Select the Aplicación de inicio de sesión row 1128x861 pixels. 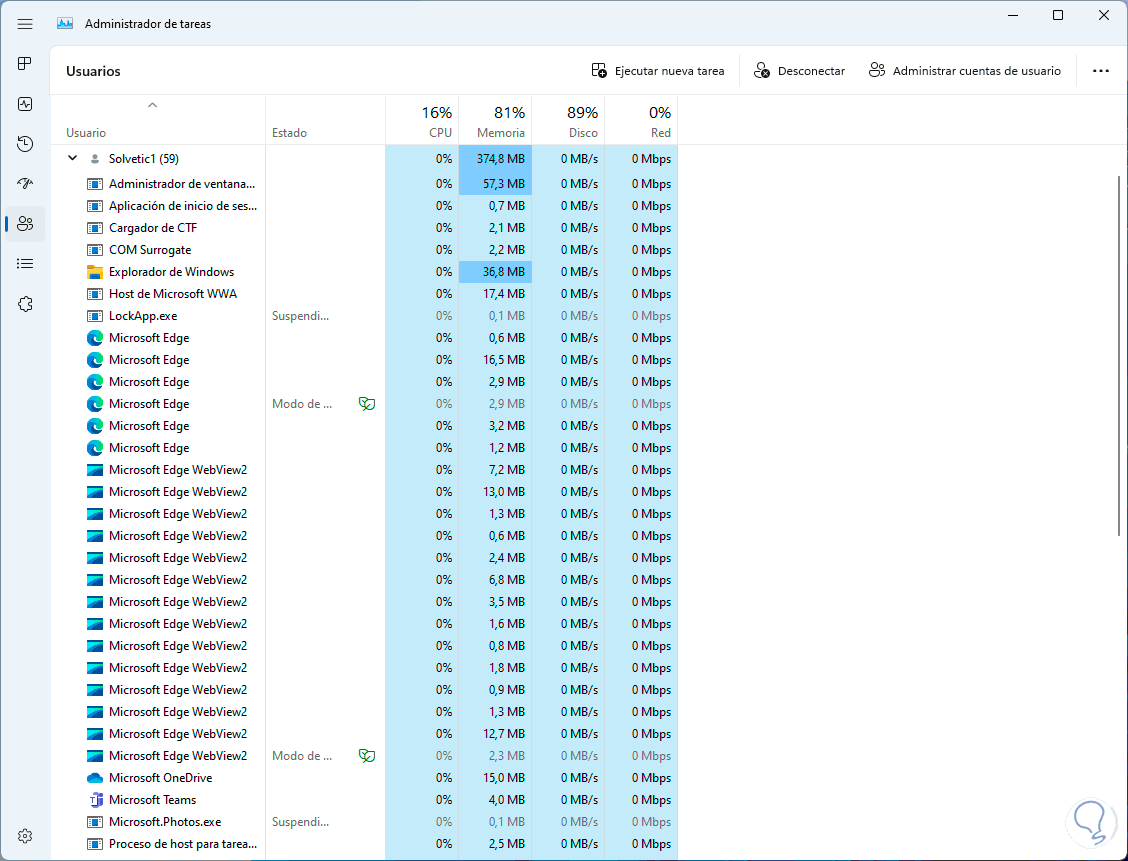click(x=364, y=206)
